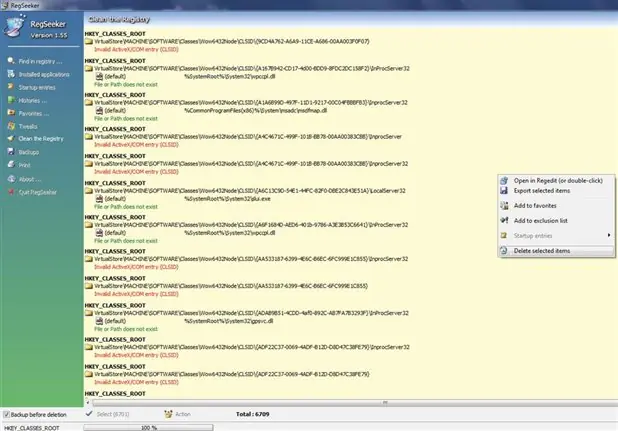
Task: Click the Action icon in the bottom bar
Action: click(x=168, y=414)
